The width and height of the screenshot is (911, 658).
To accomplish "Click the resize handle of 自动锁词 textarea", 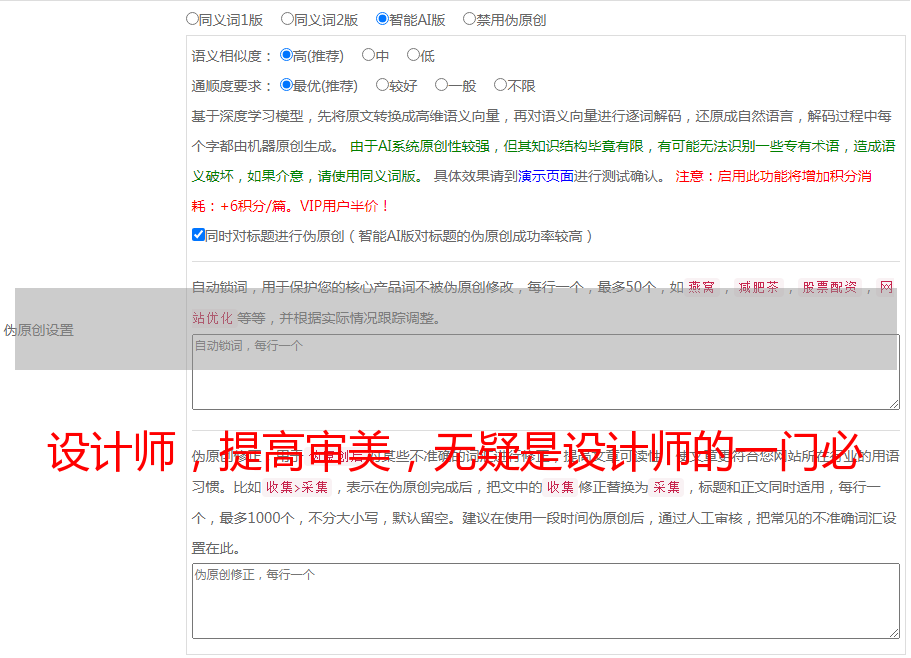I will (893, 403).
